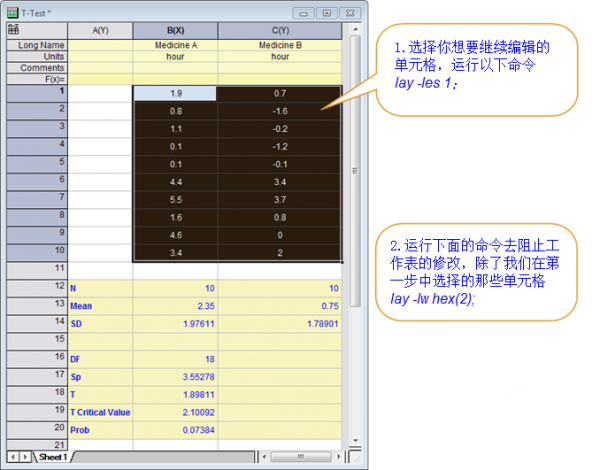Click the 'Medicine A' long name cell
This screenshot has height=470, width=600.
pyautogui.click(x=175, y=45)
